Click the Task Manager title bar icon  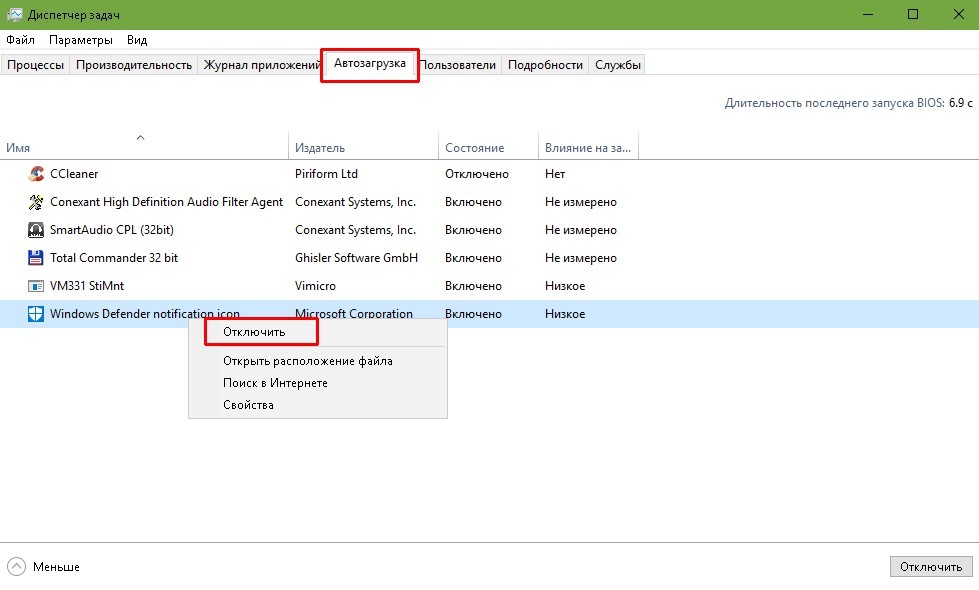(14, 14)
